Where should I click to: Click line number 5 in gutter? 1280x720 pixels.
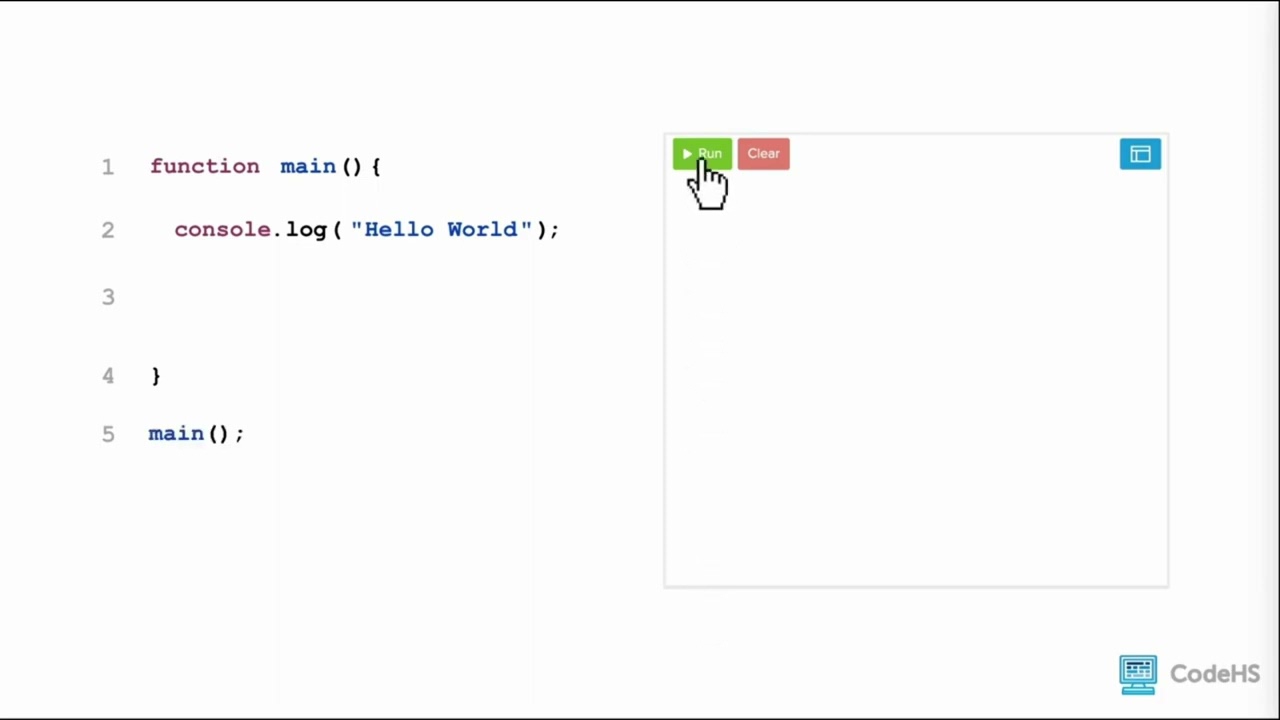pyautogui.click(x=108, y=434)
